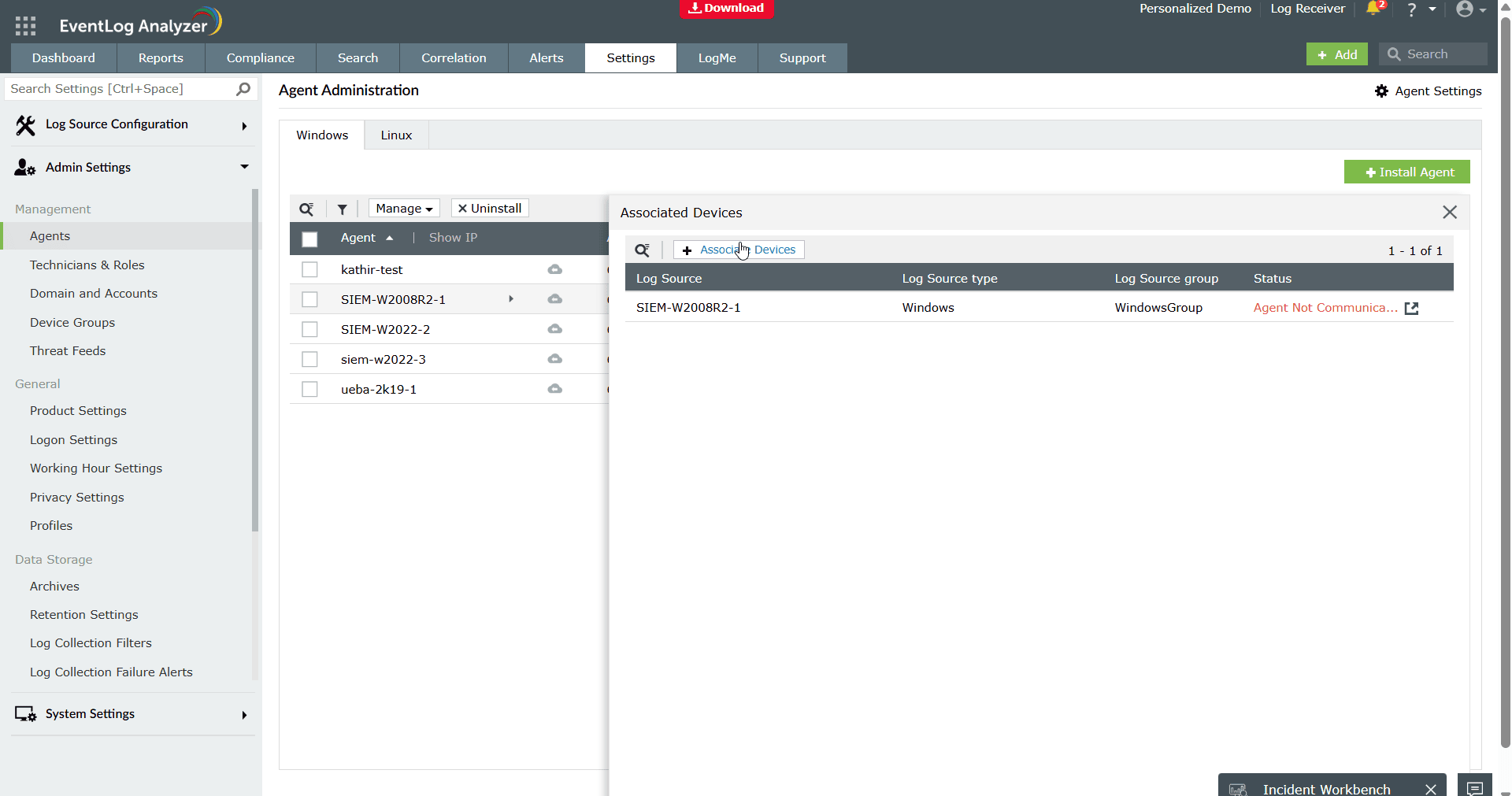The width and height of the screenshot is (1512, 796).
Task: Open external link icon beside agent status
Action: (x=1411, y=309)
